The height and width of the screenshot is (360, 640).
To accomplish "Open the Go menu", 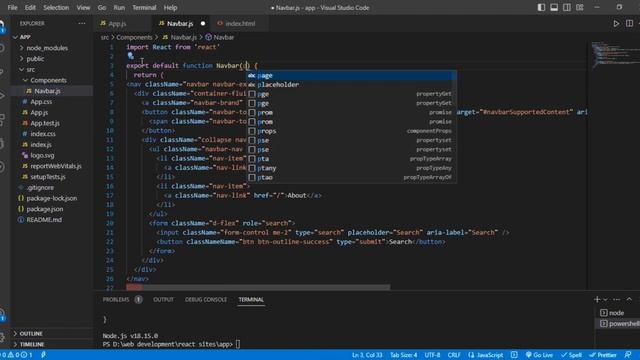I will tap(102, 7).
